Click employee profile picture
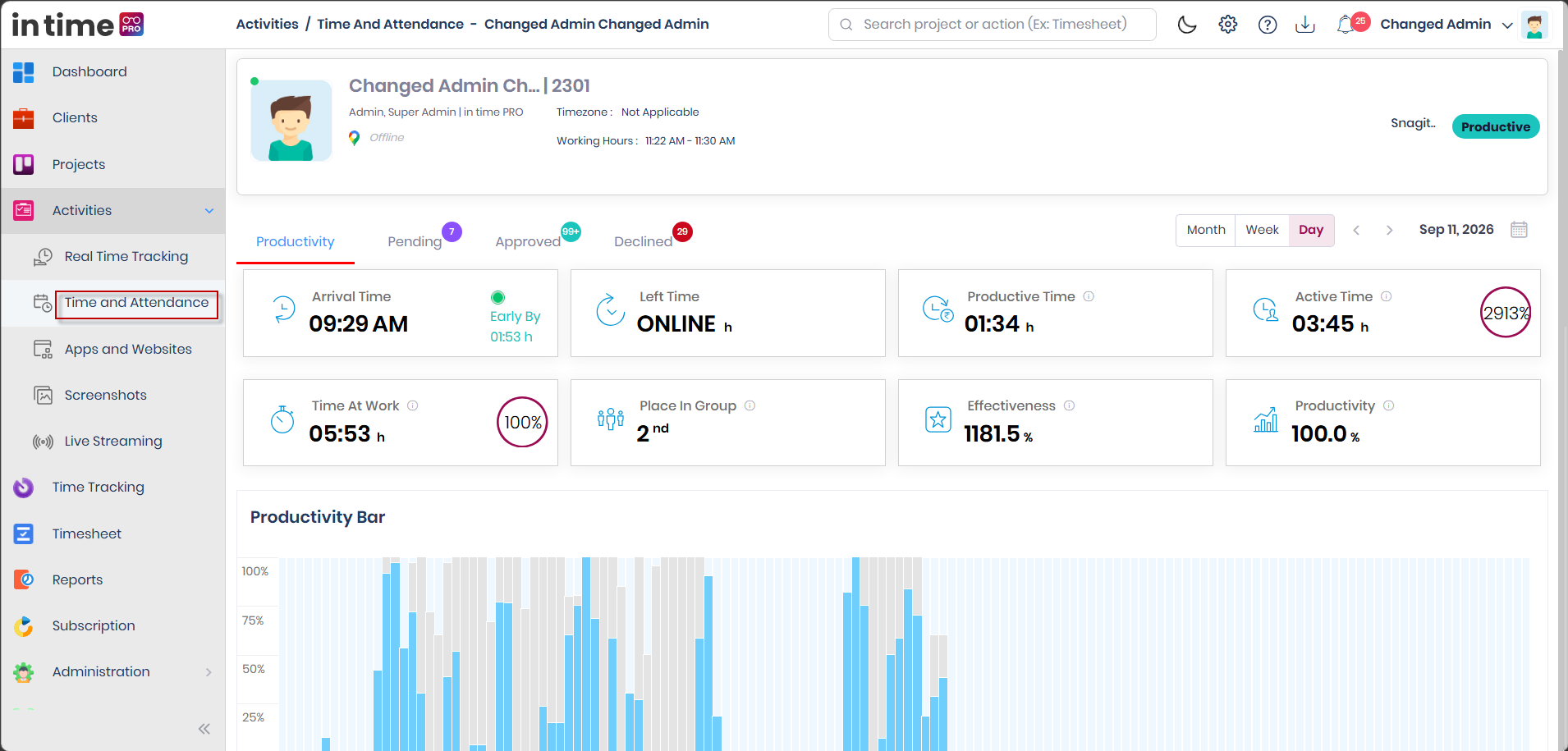The width and height of the screenshot is (1568, 751). point(291,121)
